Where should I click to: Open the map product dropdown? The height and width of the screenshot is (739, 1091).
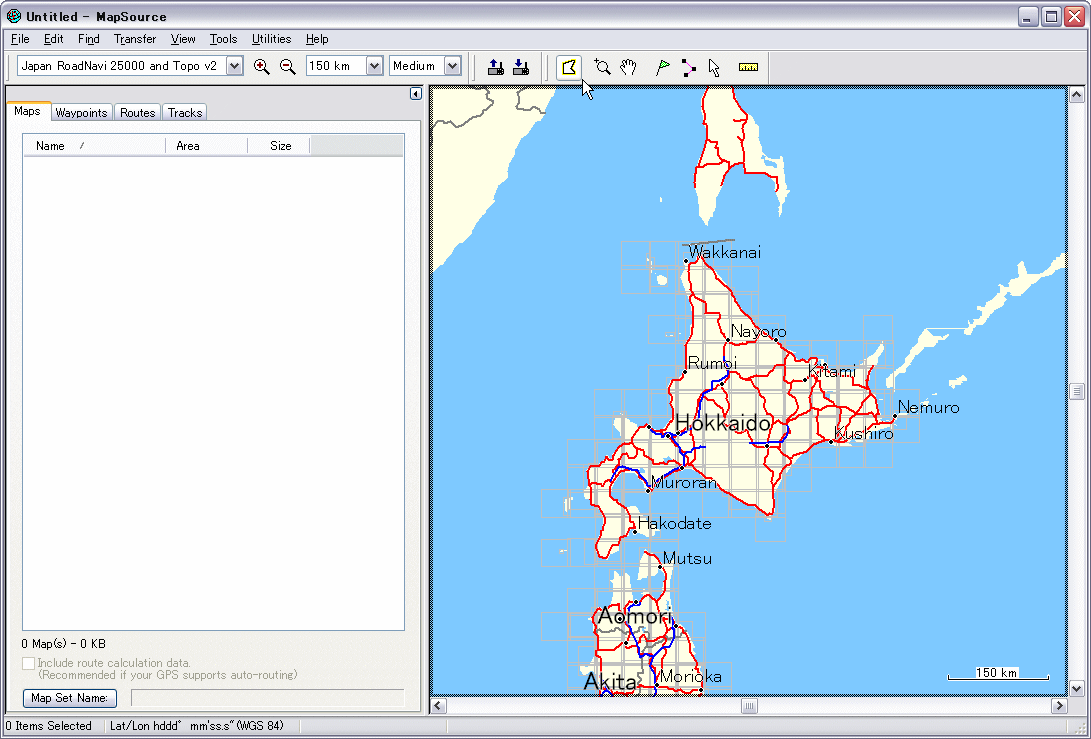235,66
